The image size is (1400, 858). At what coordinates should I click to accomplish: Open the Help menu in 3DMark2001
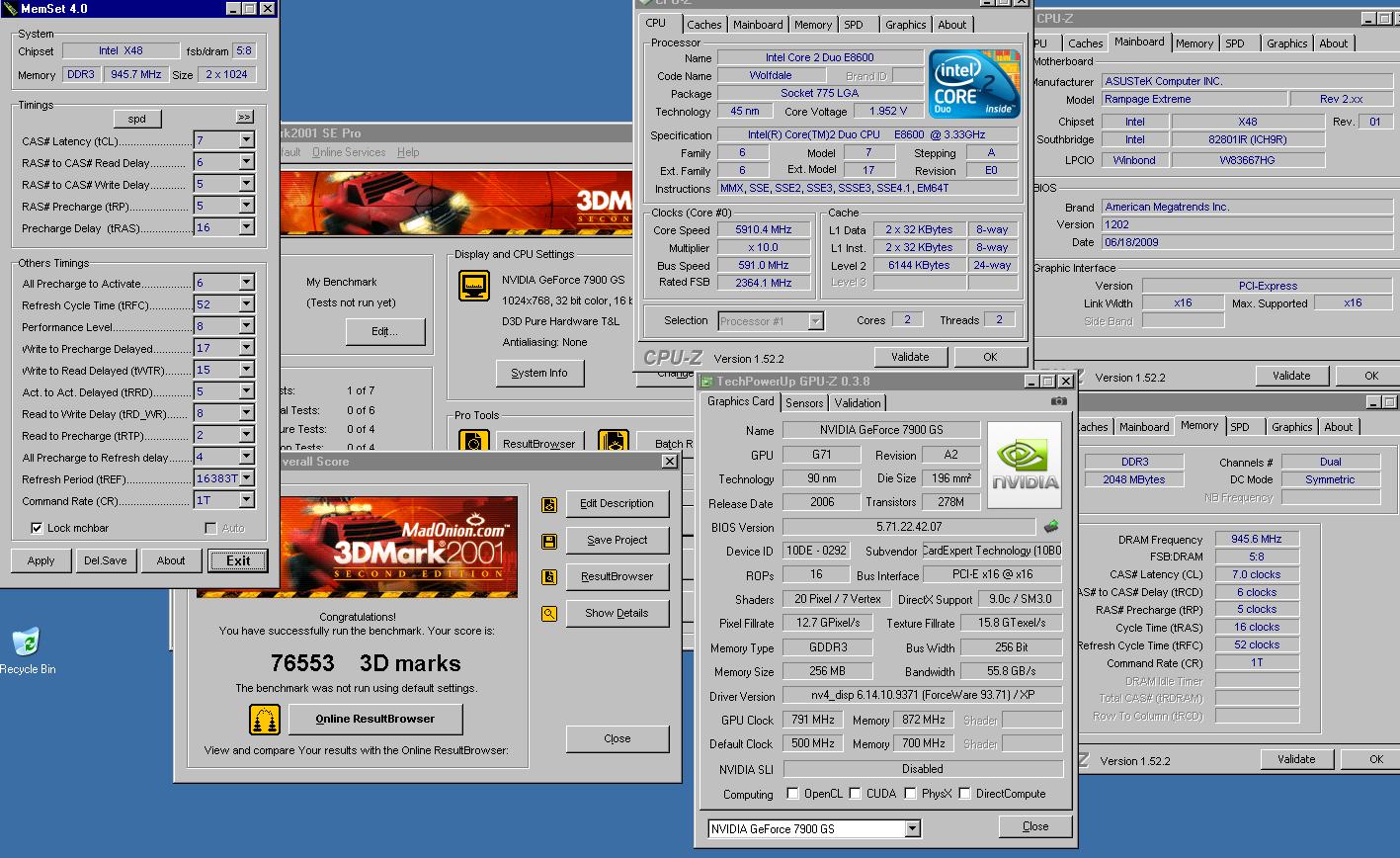pos(408,152)
